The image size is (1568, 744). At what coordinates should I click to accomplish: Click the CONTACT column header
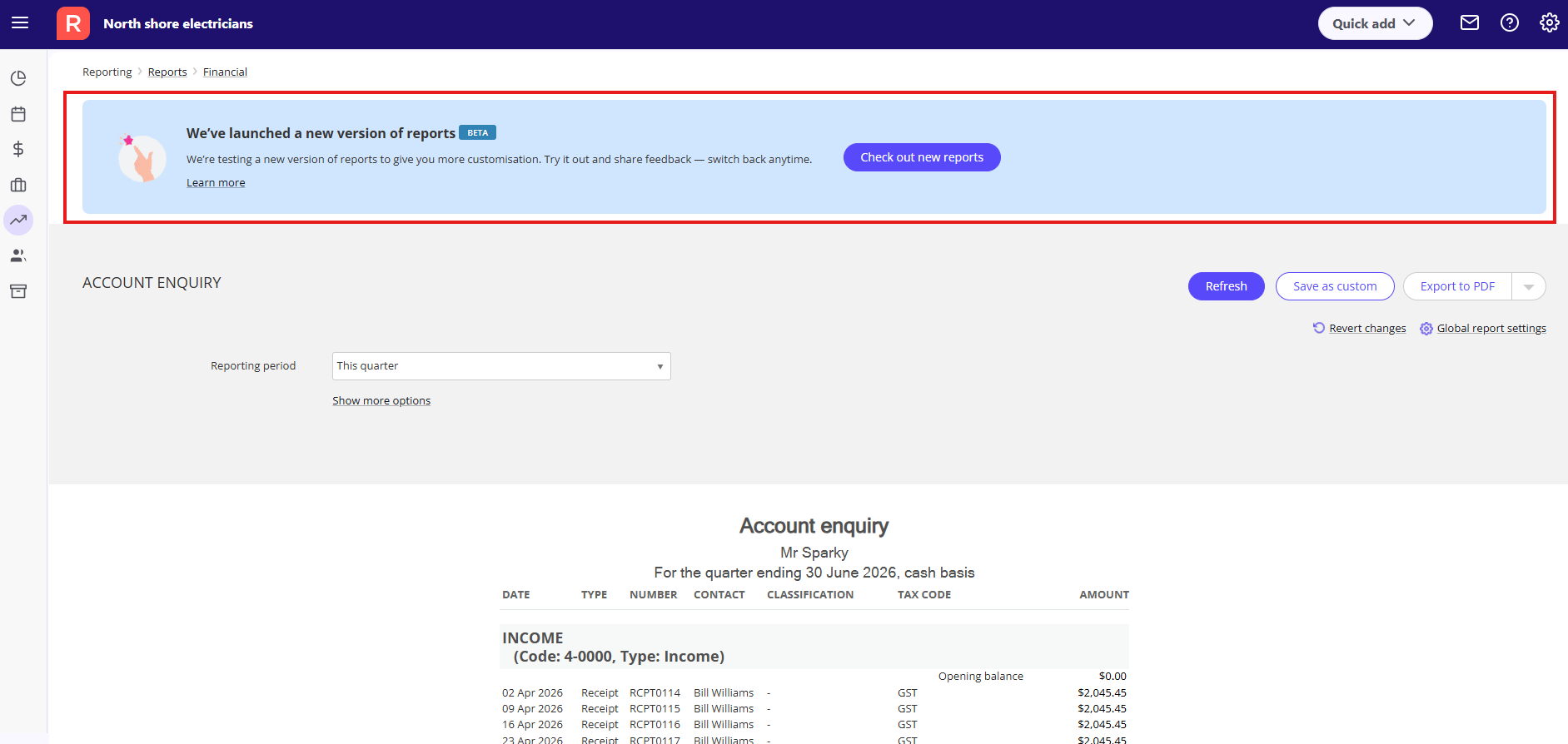719,595
